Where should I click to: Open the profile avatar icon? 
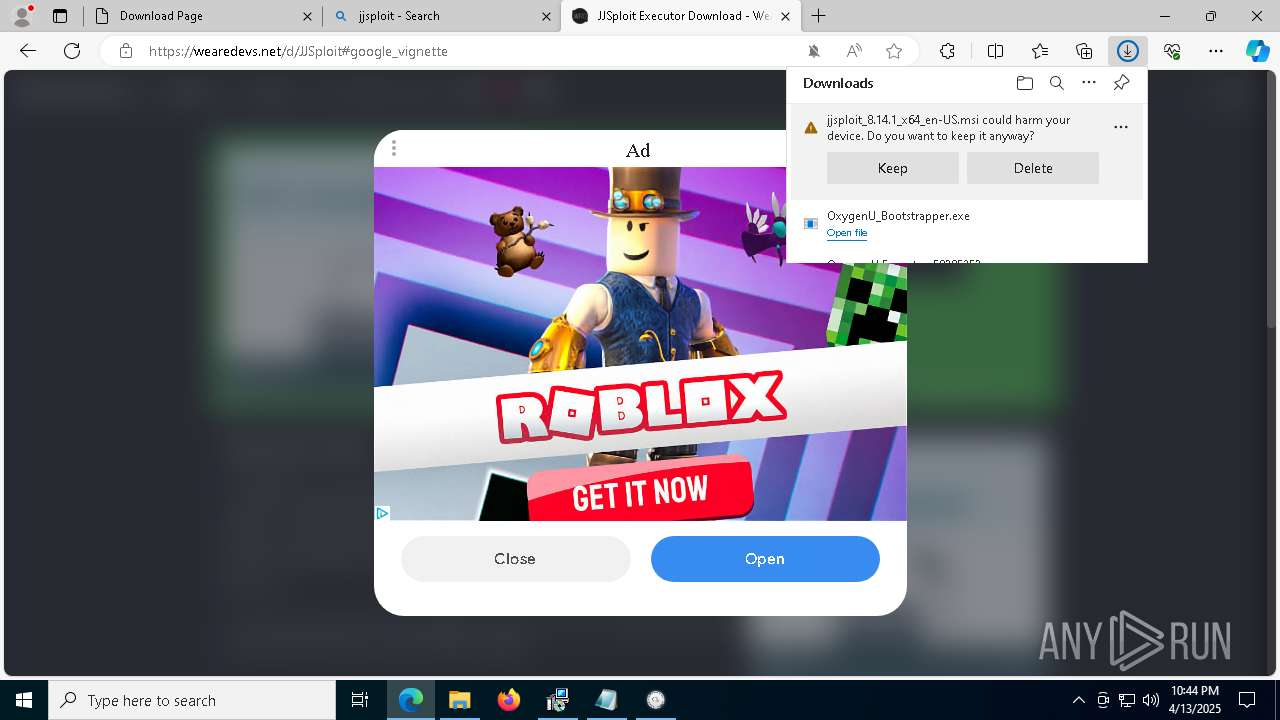(x=22, y=15)
